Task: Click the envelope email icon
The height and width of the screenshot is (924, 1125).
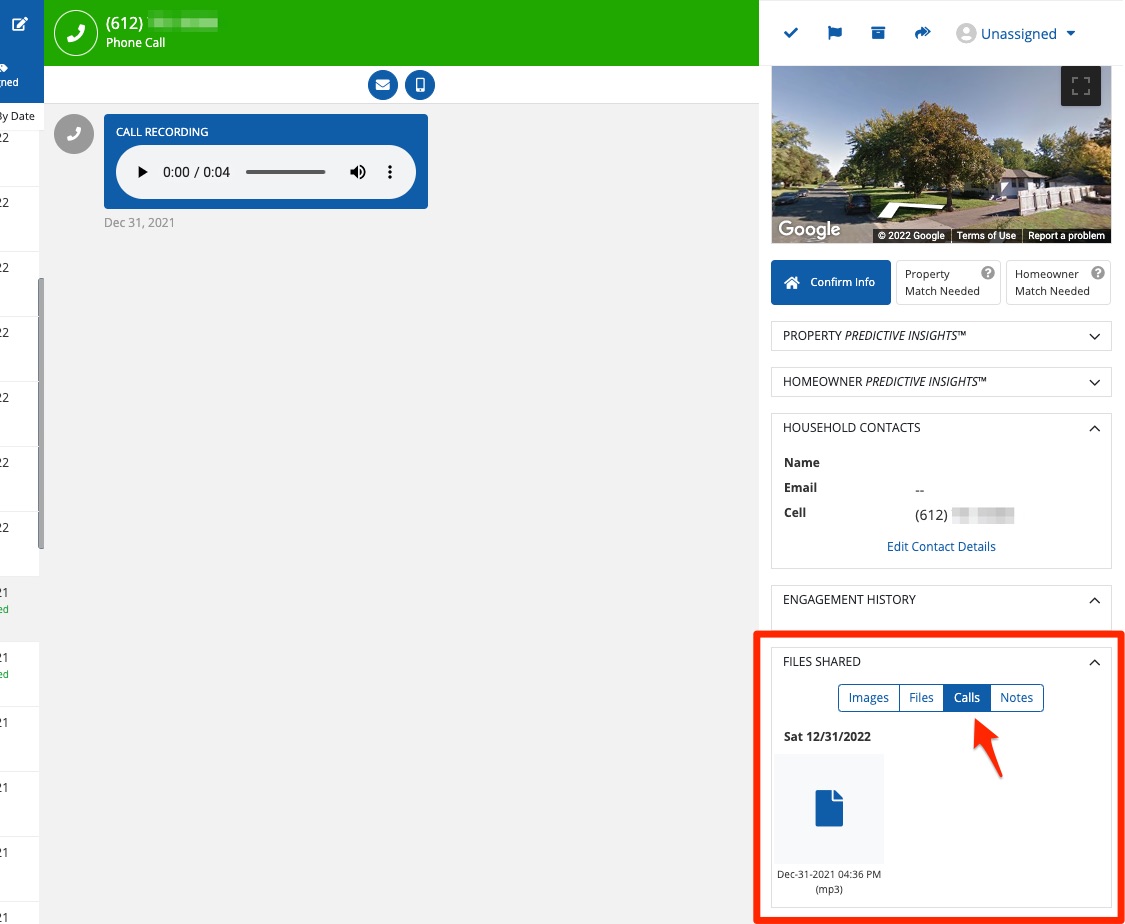Action: [x=382, y=85]
